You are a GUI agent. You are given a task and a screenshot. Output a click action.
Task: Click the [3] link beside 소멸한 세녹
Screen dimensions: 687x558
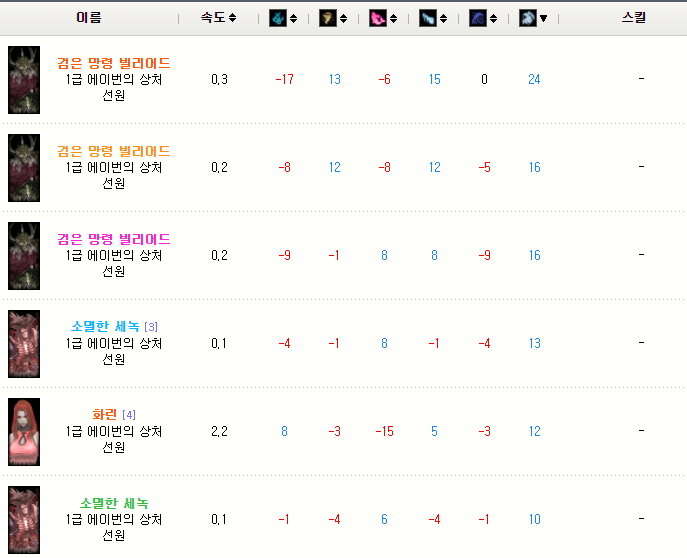pyautogui.click(x=151, y=327)
